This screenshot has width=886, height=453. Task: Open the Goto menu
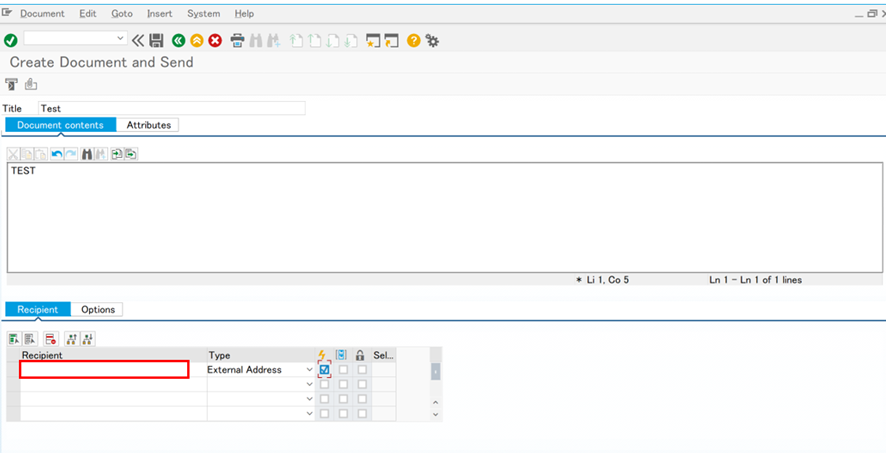tap(121, 14)
